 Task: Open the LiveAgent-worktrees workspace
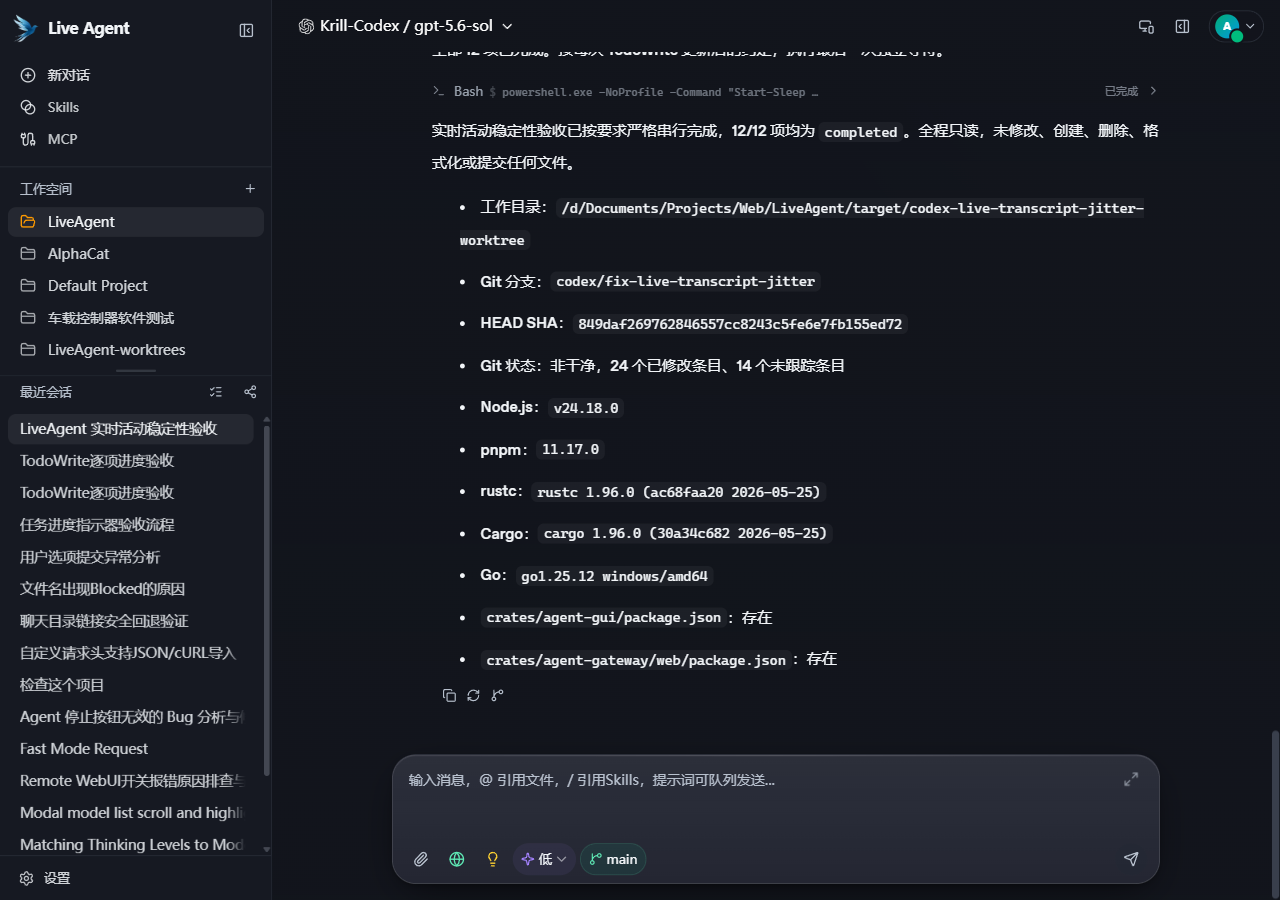click(135, 350)
